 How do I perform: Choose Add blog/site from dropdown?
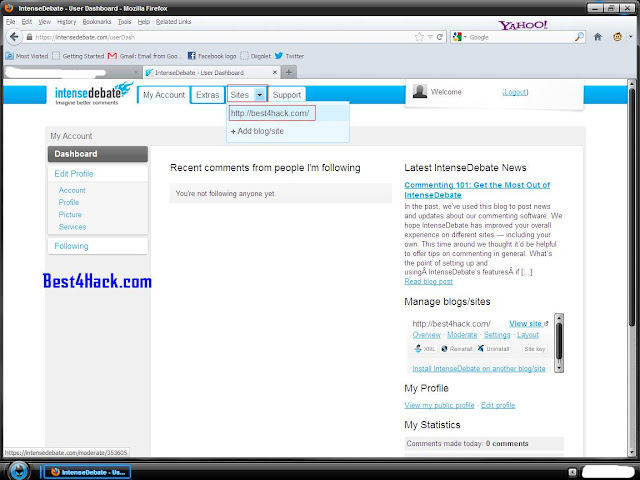(x=257, y=131)
